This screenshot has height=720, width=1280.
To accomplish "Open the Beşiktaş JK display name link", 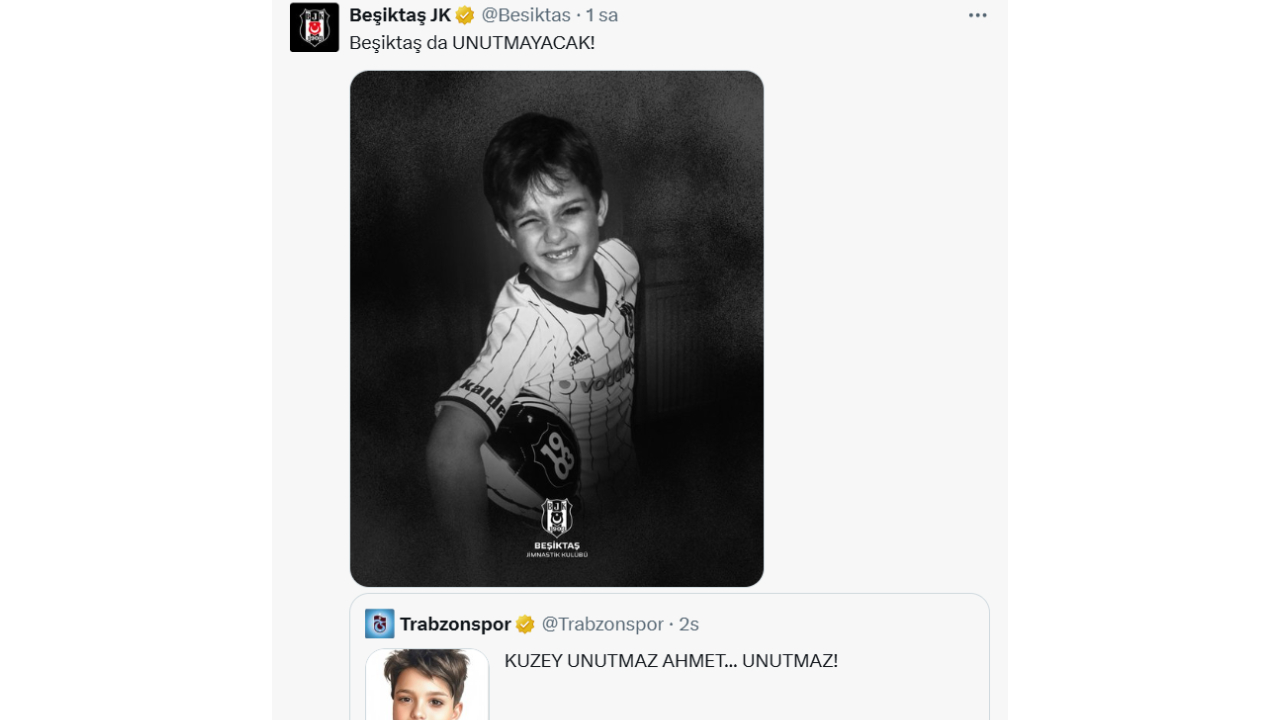I will 400,15.
